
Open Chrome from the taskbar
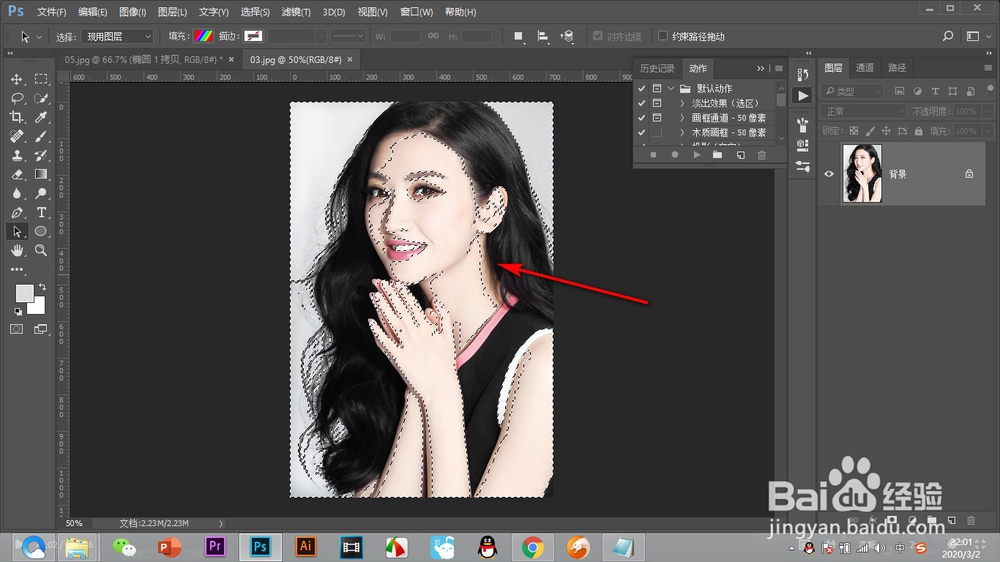pos(533,547)
